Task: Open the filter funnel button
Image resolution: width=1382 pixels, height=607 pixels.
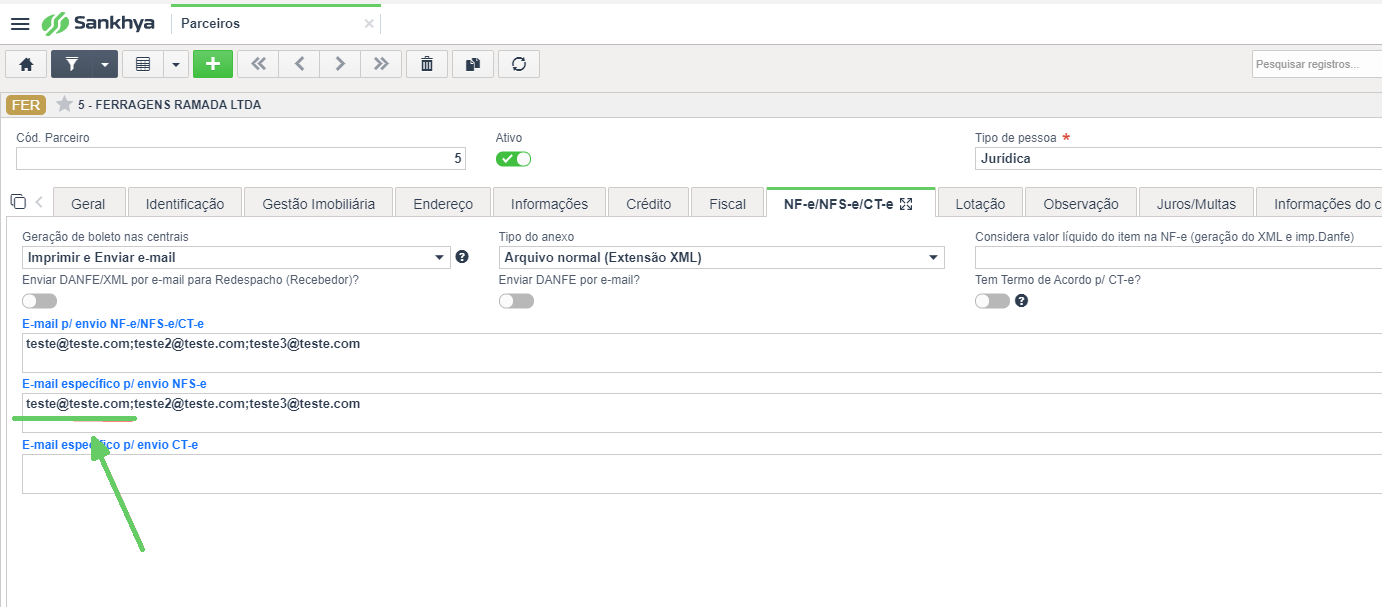Action: pyautogui.click(x=72, y=64)
